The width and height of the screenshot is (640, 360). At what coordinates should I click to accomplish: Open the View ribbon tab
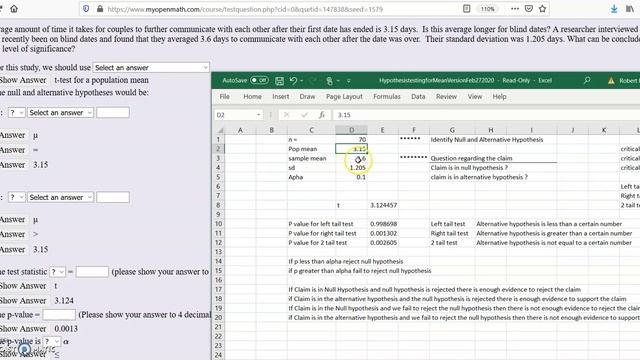[x=474, y=97]
